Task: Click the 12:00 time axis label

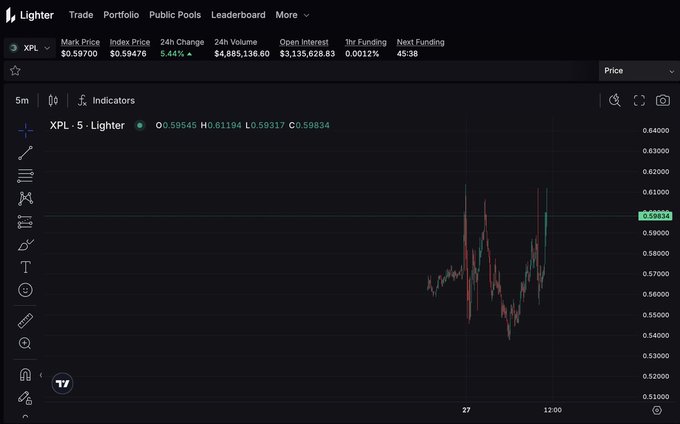Action: pos(553,410)
